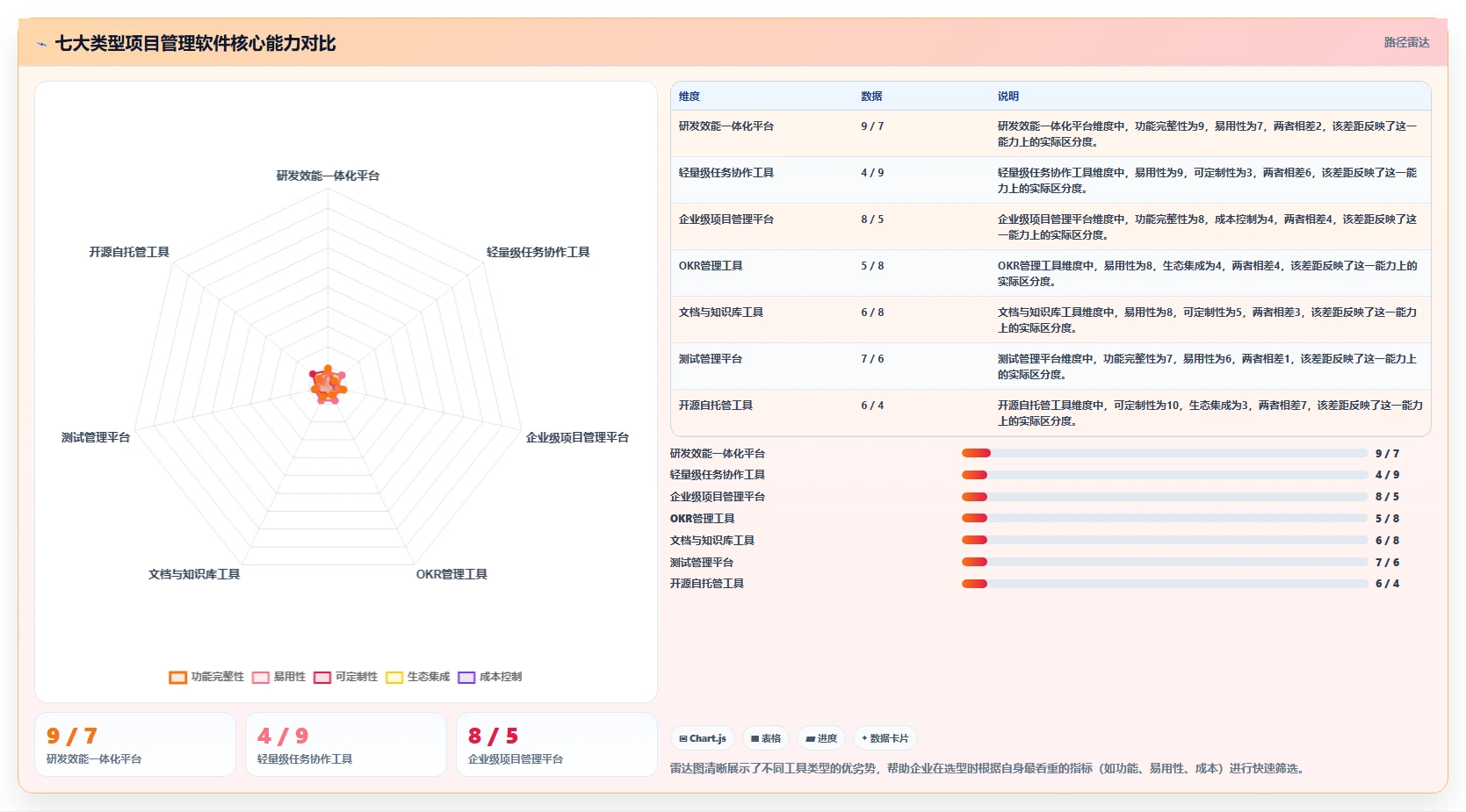Click the 文档与知识库工具 progress bar
This screenshot has height=812, width=1466.
pos(1165,540)
